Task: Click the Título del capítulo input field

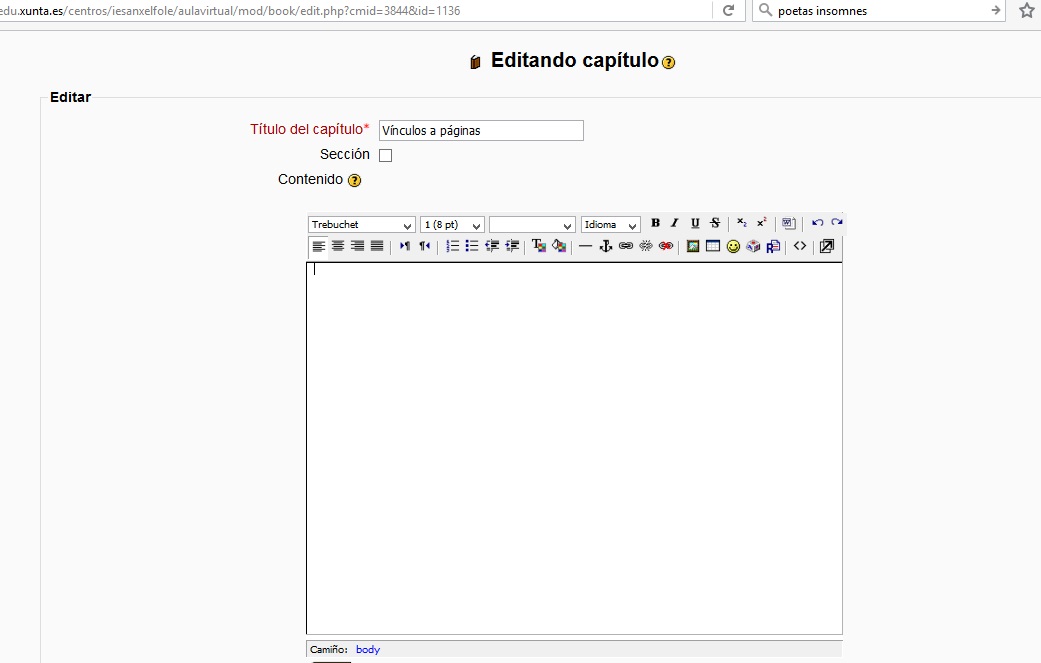Action: tap(481, 130)
